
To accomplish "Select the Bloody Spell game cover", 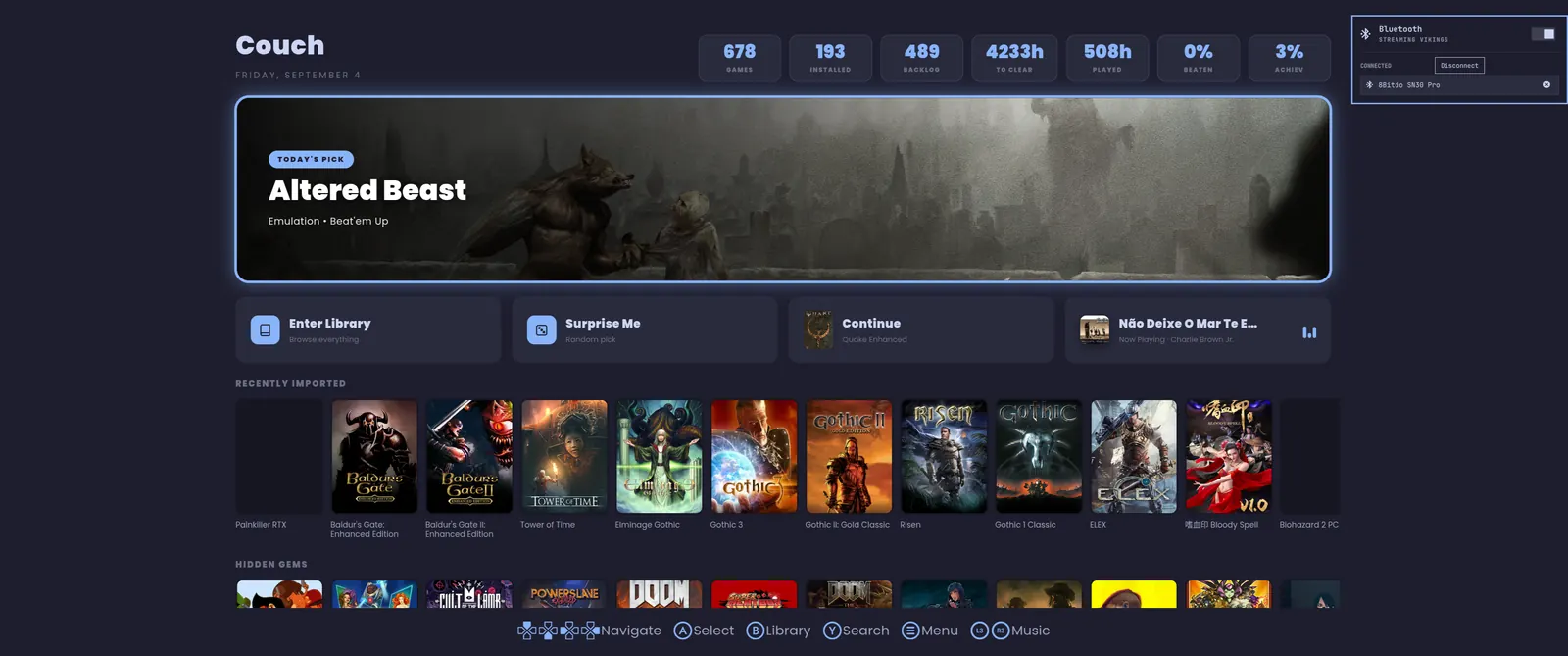I will coord(1229,456).
